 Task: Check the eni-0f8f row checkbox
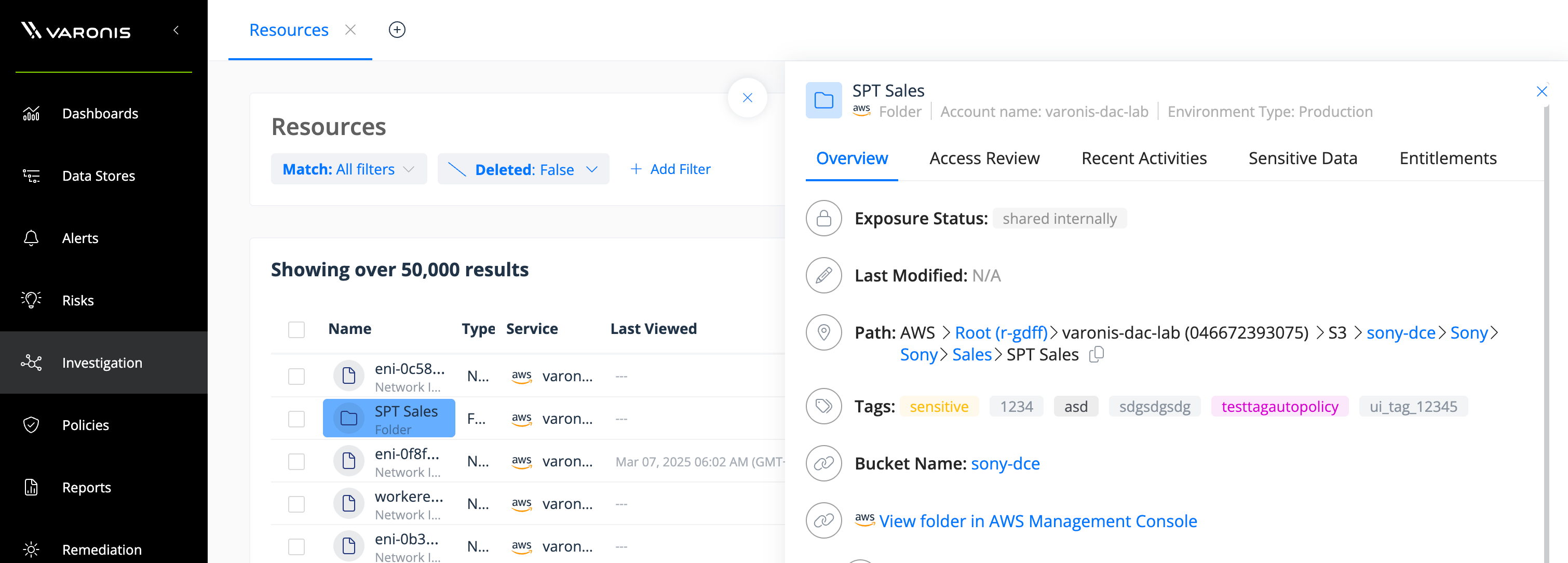click(296, 461)
